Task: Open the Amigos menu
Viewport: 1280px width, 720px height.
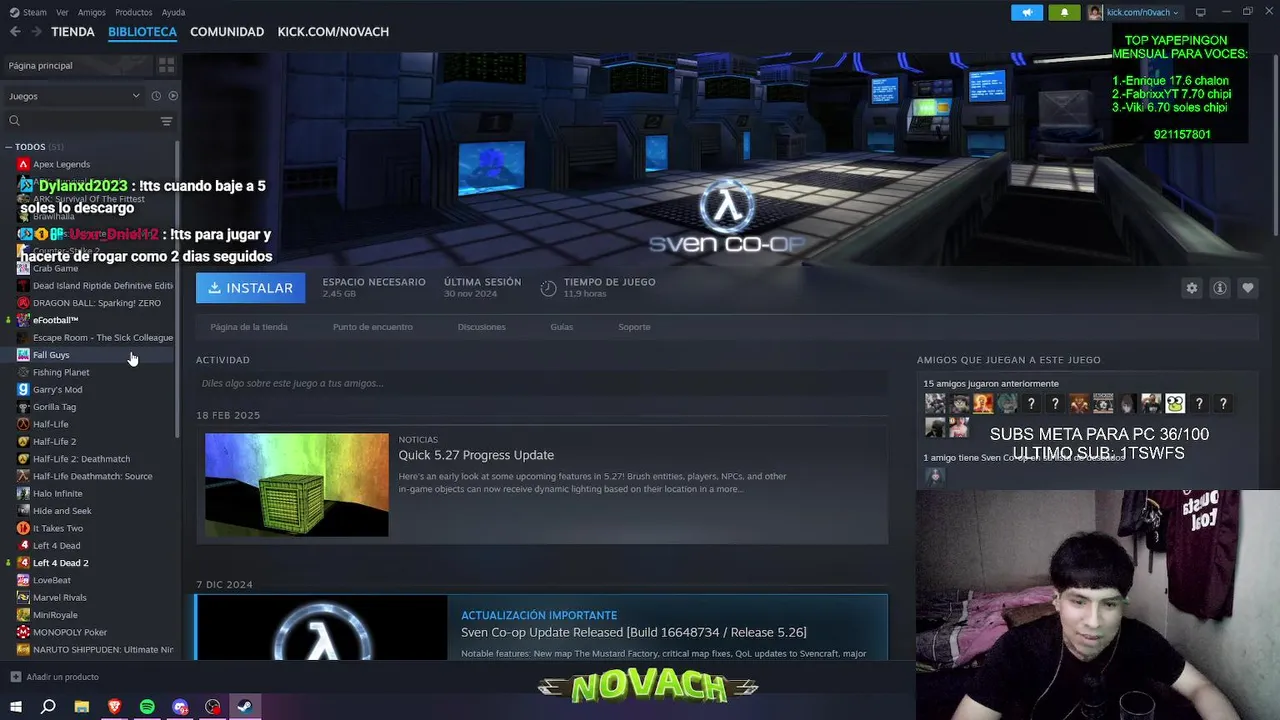Action: 91,12
